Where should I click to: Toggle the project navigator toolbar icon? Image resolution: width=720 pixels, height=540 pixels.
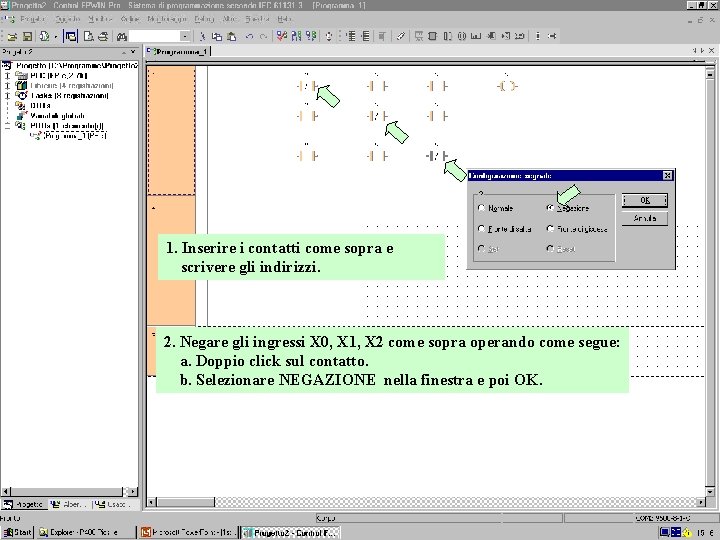pyautogui.click(x=71, y=36)
